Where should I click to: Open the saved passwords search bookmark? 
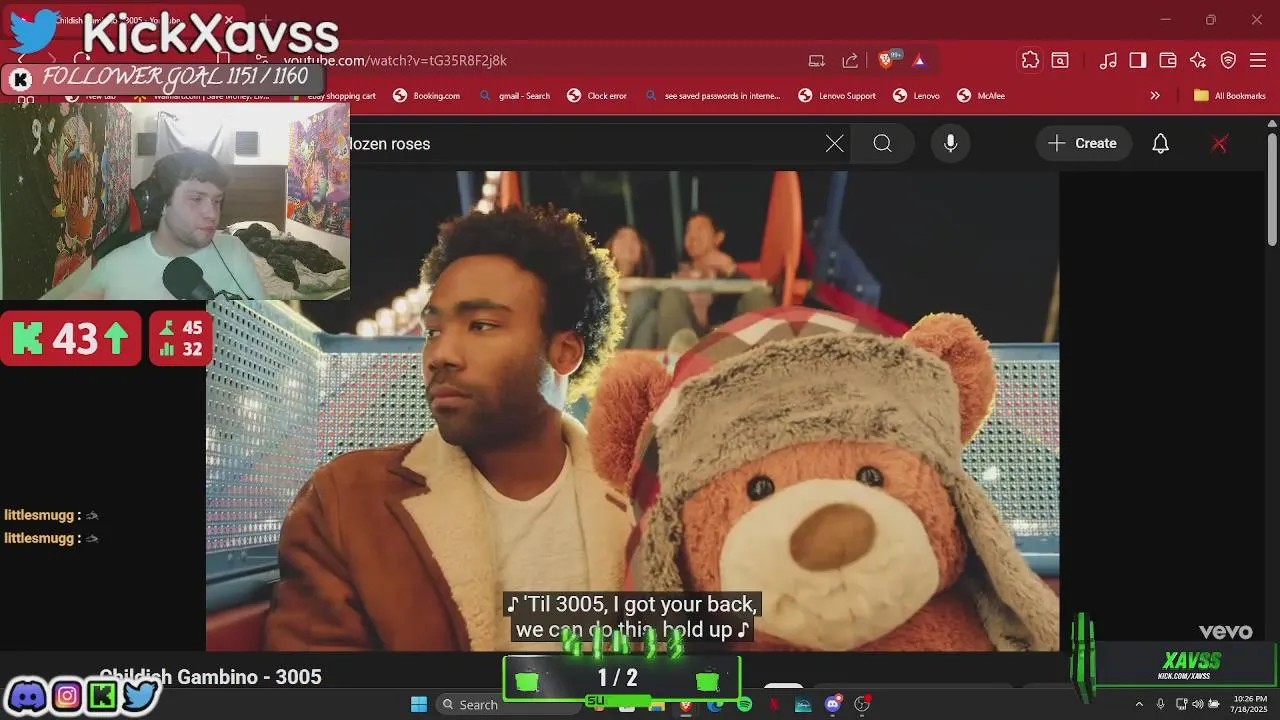pos(712,96)
